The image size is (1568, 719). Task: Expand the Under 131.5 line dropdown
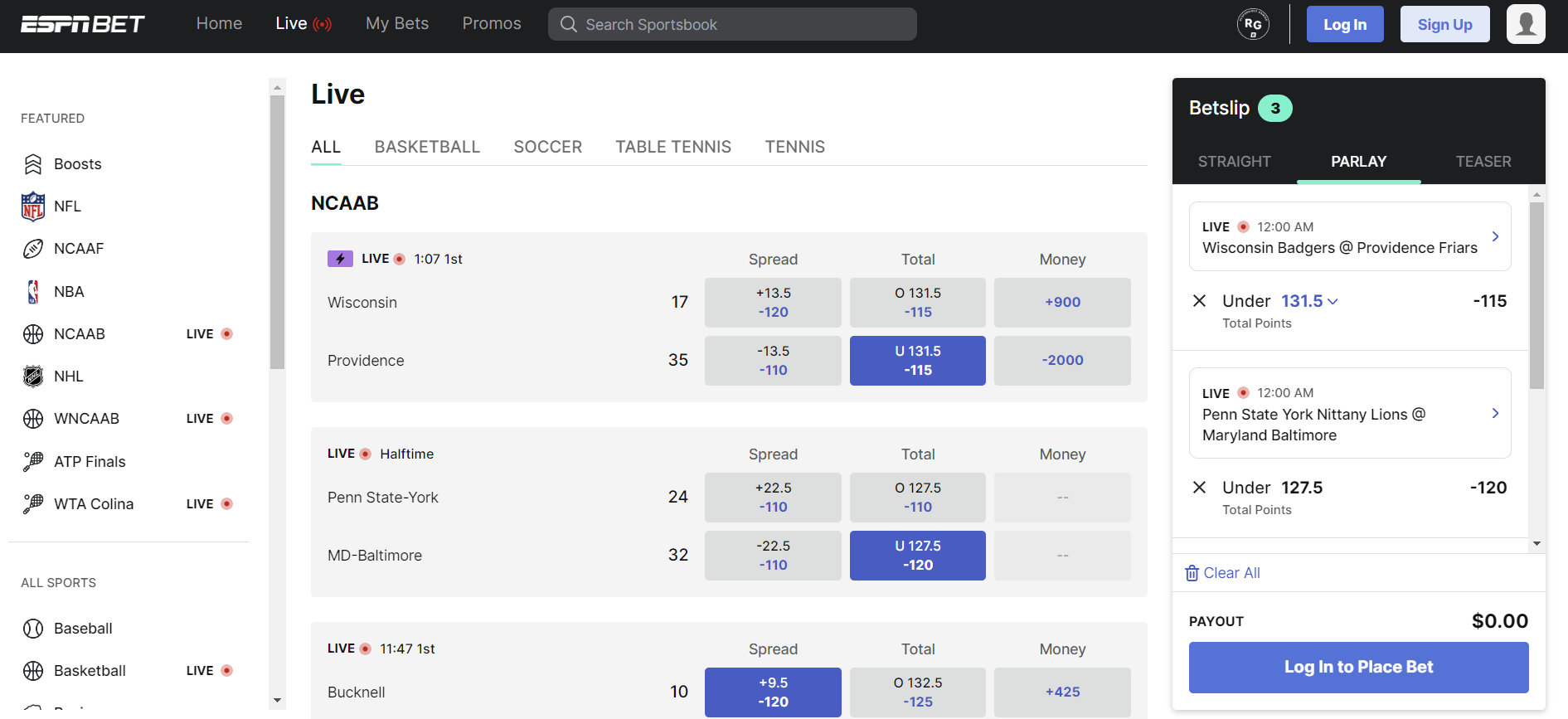[1333, 302]
